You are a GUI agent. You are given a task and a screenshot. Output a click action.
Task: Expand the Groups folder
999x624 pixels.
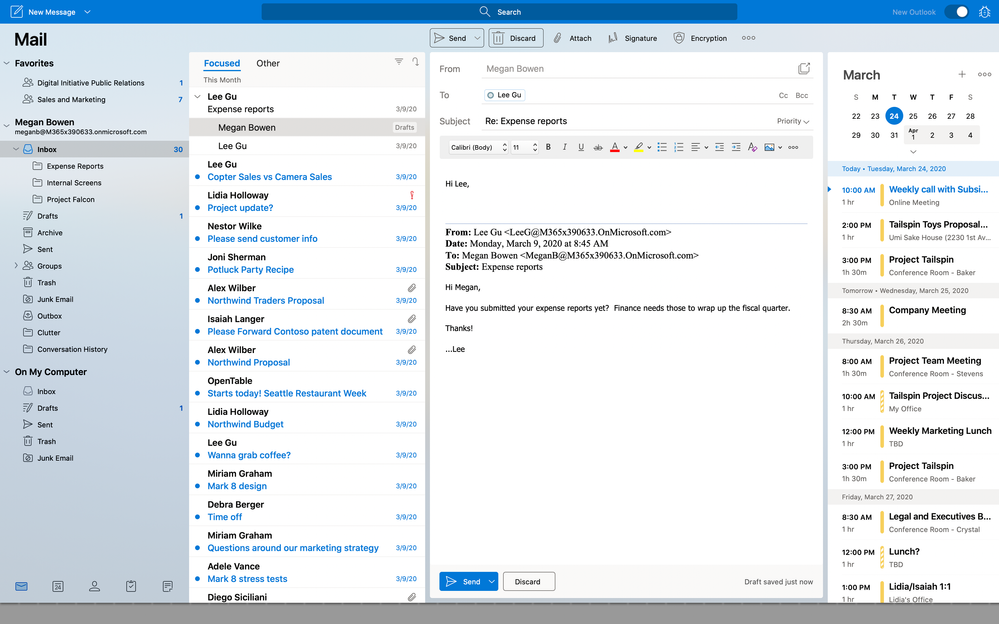pos(16,266)
